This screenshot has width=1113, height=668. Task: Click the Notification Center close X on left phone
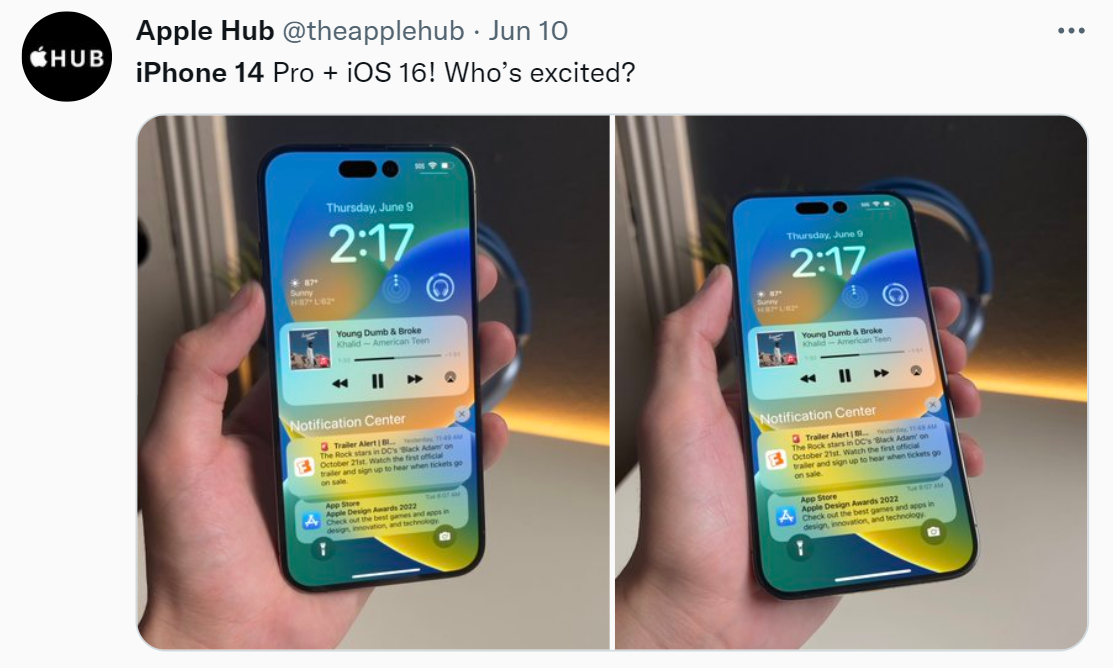462,414
